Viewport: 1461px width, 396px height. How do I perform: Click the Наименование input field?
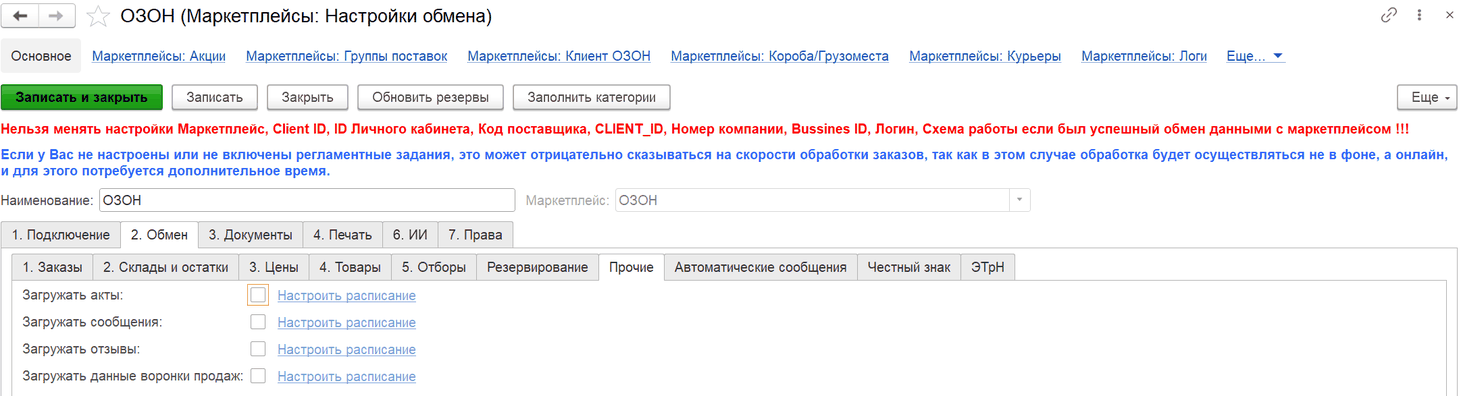[307, 200]
